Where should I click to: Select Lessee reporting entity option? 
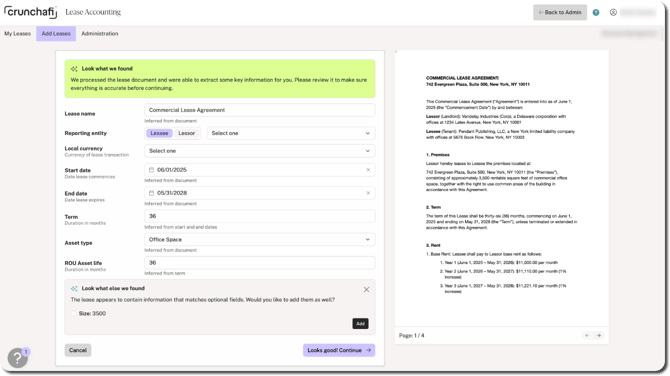coord(159,133)
